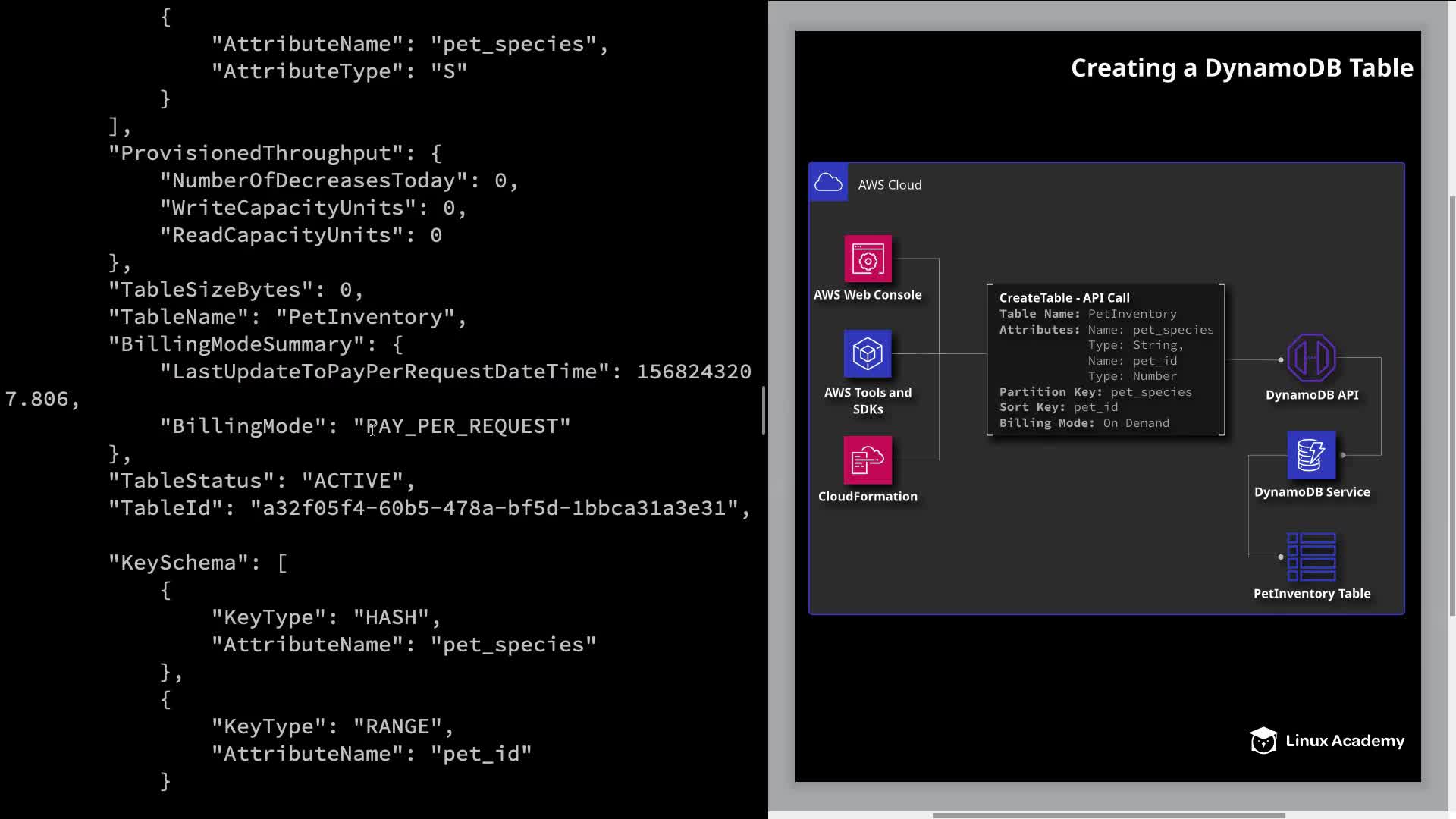Image resolution: width=1456 pixels, height=819 pixels.
Task: Click the PetInventory table name in terminal
Action: pos(365,317)
